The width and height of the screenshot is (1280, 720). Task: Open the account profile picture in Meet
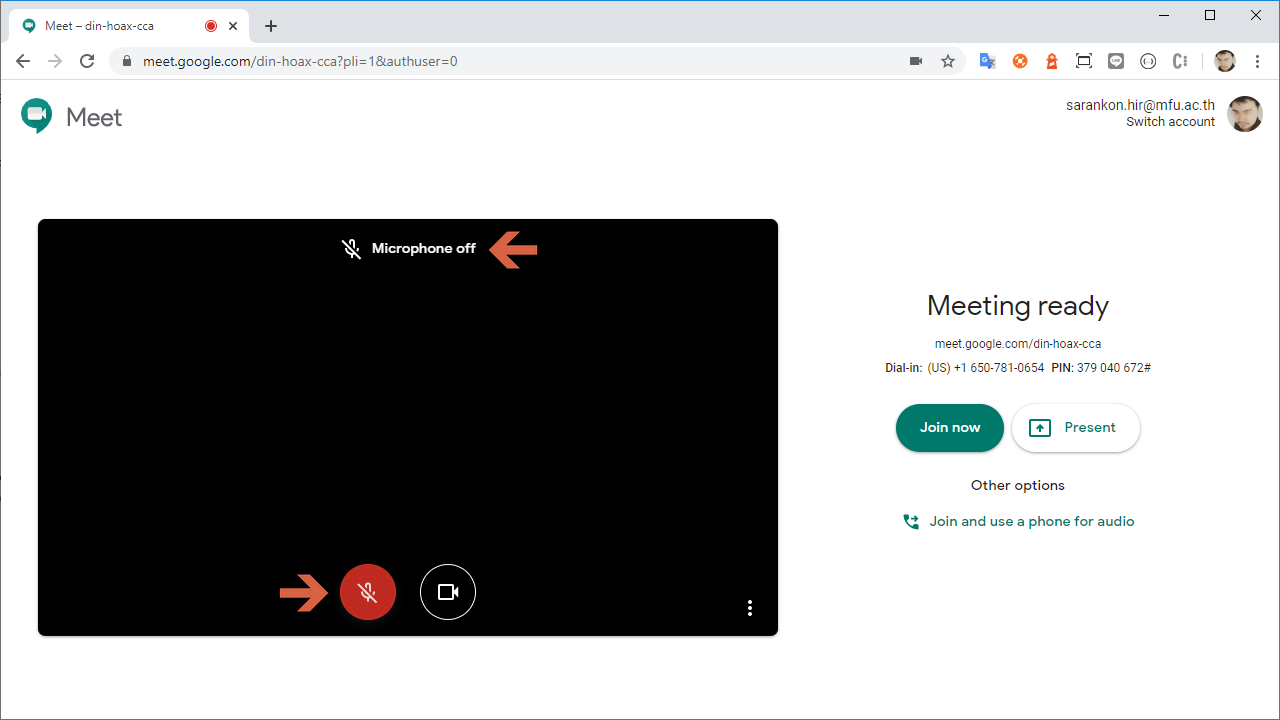pos(1245,114)
